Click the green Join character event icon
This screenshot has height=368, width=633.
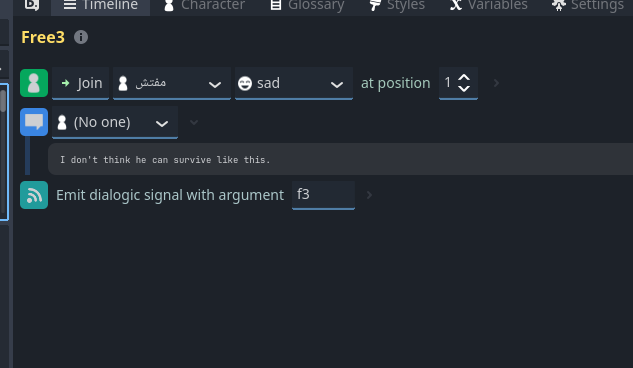tap(34, 83)
